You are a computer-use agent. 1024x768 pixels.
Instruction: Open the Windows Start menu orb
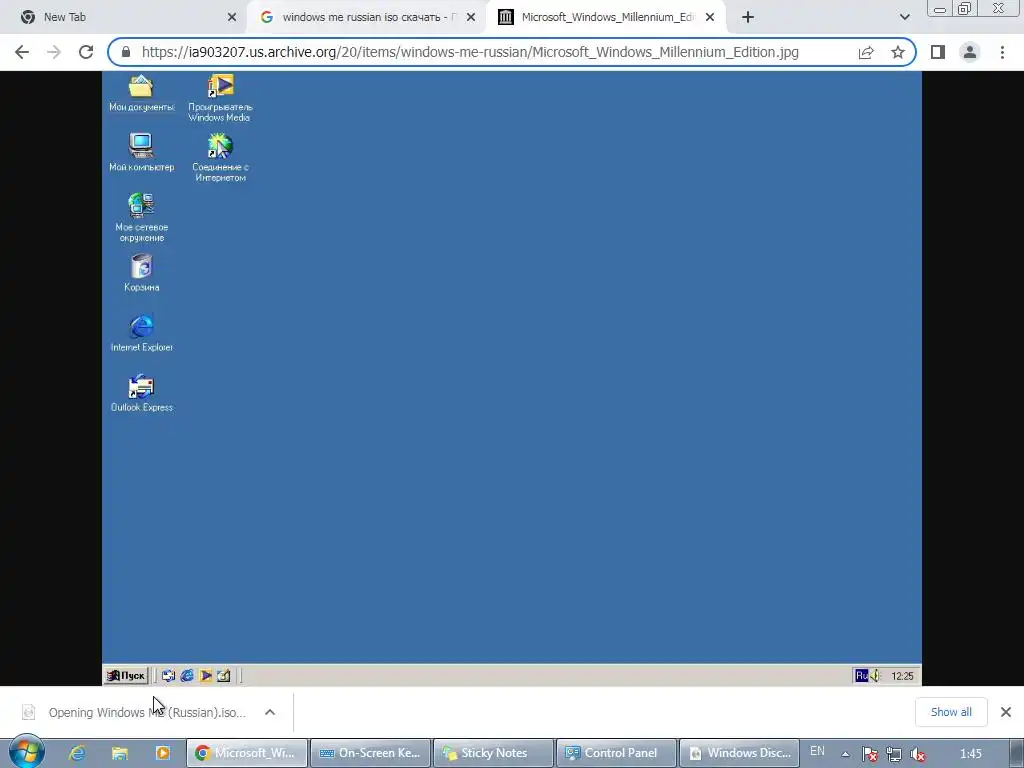[26, 752]
